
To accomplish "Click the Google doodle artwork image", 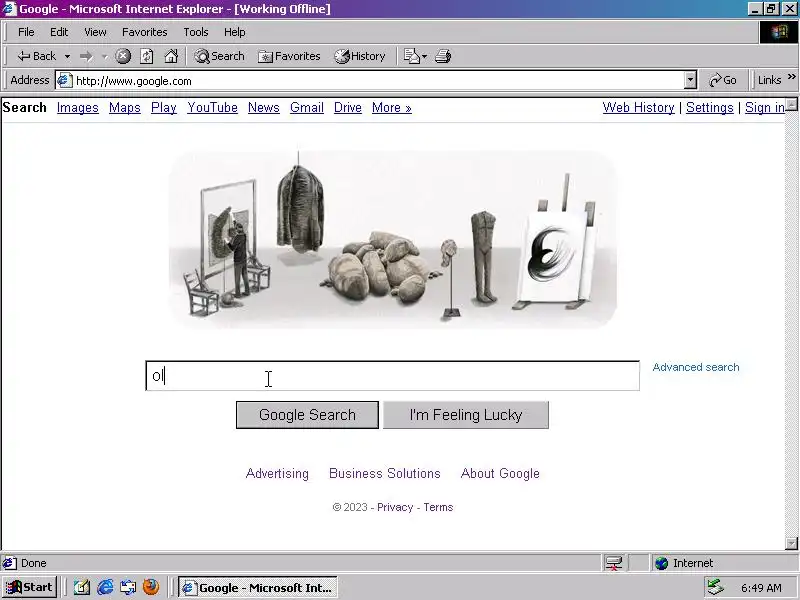I will [x=392, y=239].
